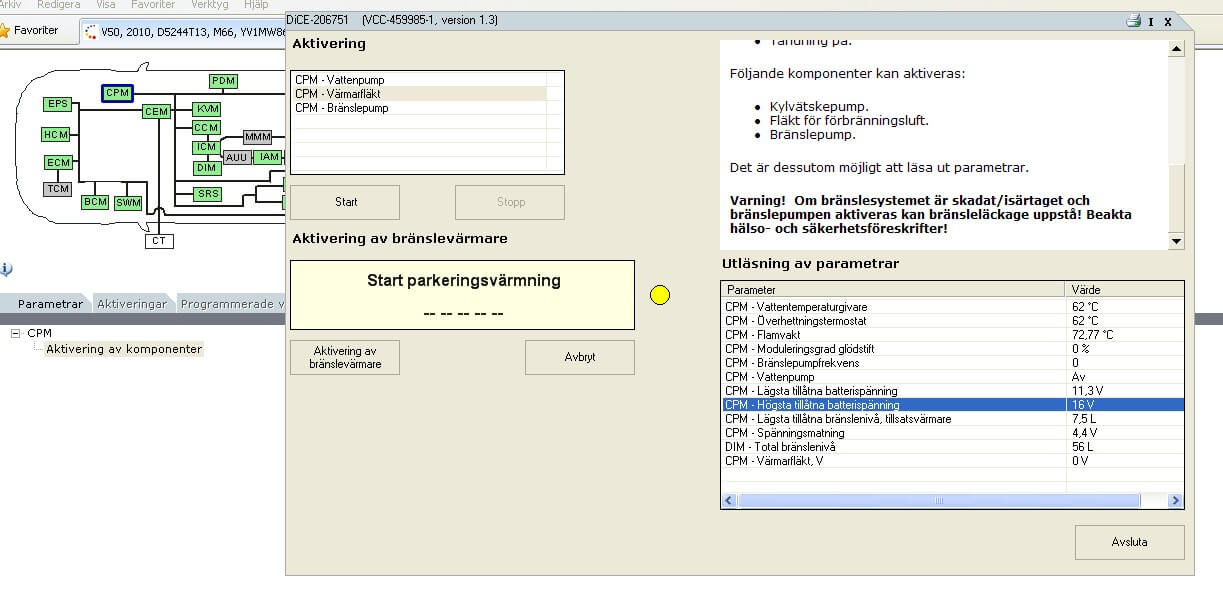Select the CEM module node
1223x611 pixels.
coord(156,112)
